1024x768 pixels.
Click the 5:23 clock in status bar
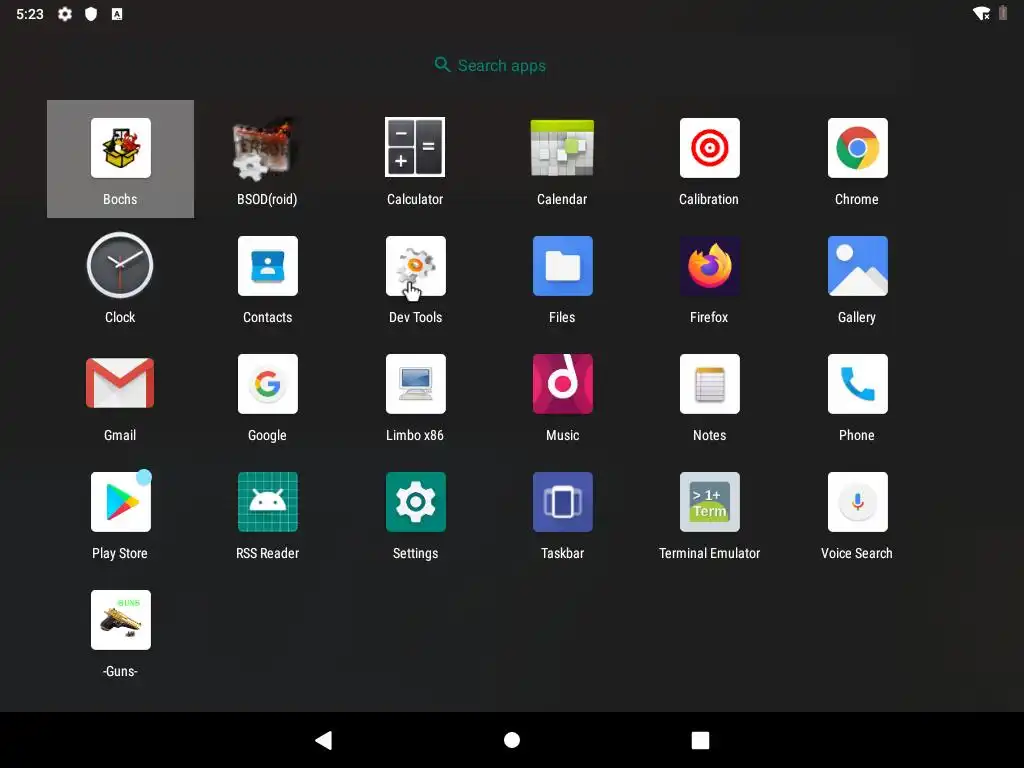[x=29, y=14]
